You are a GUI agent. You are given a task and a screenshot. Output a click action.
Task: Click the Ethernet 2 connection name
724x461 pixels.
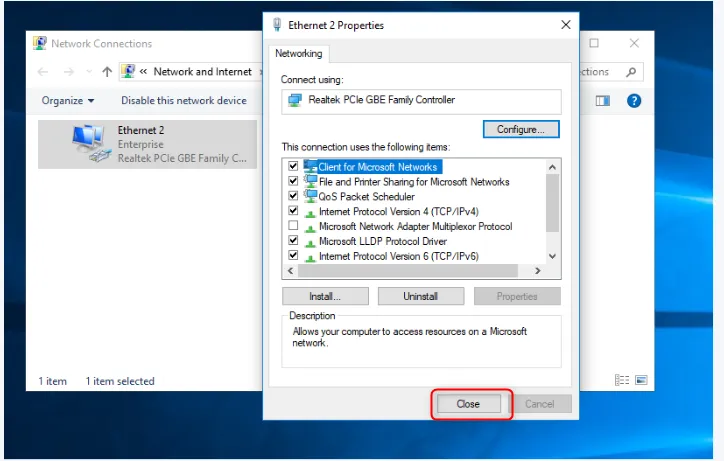point(141,130)
